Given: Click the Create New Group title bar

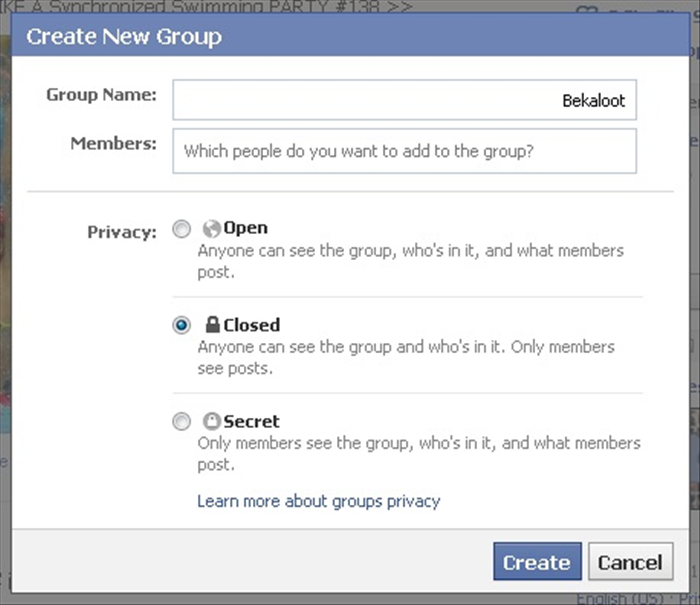Looking at the screenshot, I should coord(350,36).
